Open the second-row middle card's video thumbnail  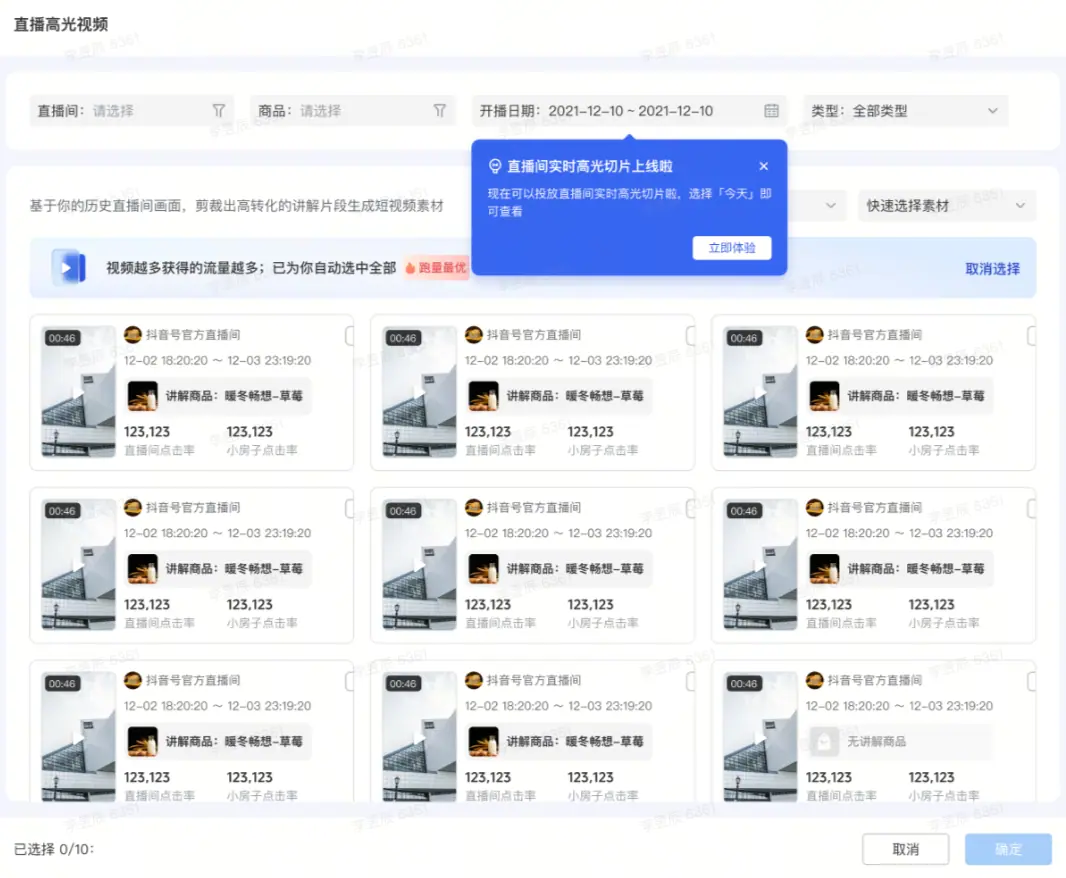[x=419, y=564]
